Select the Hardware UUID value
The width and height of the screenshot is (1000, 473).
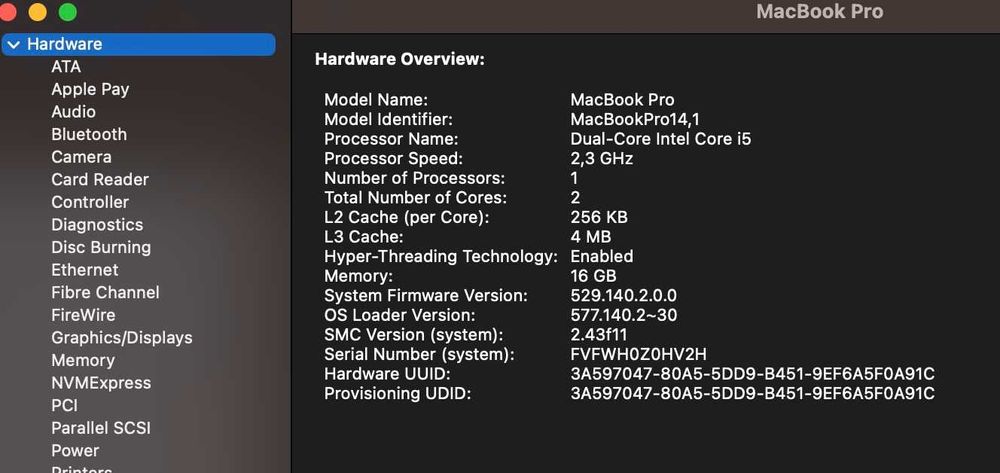(x=753, y=374)
